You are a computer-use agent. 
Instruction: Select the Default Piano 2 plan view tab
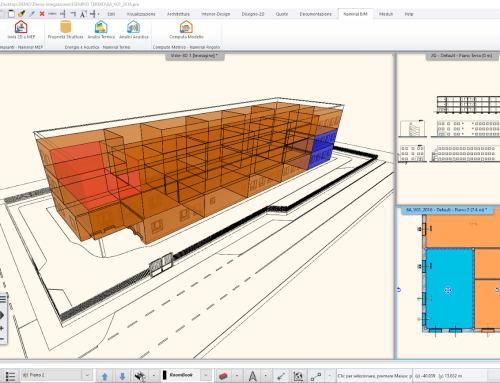447,210
